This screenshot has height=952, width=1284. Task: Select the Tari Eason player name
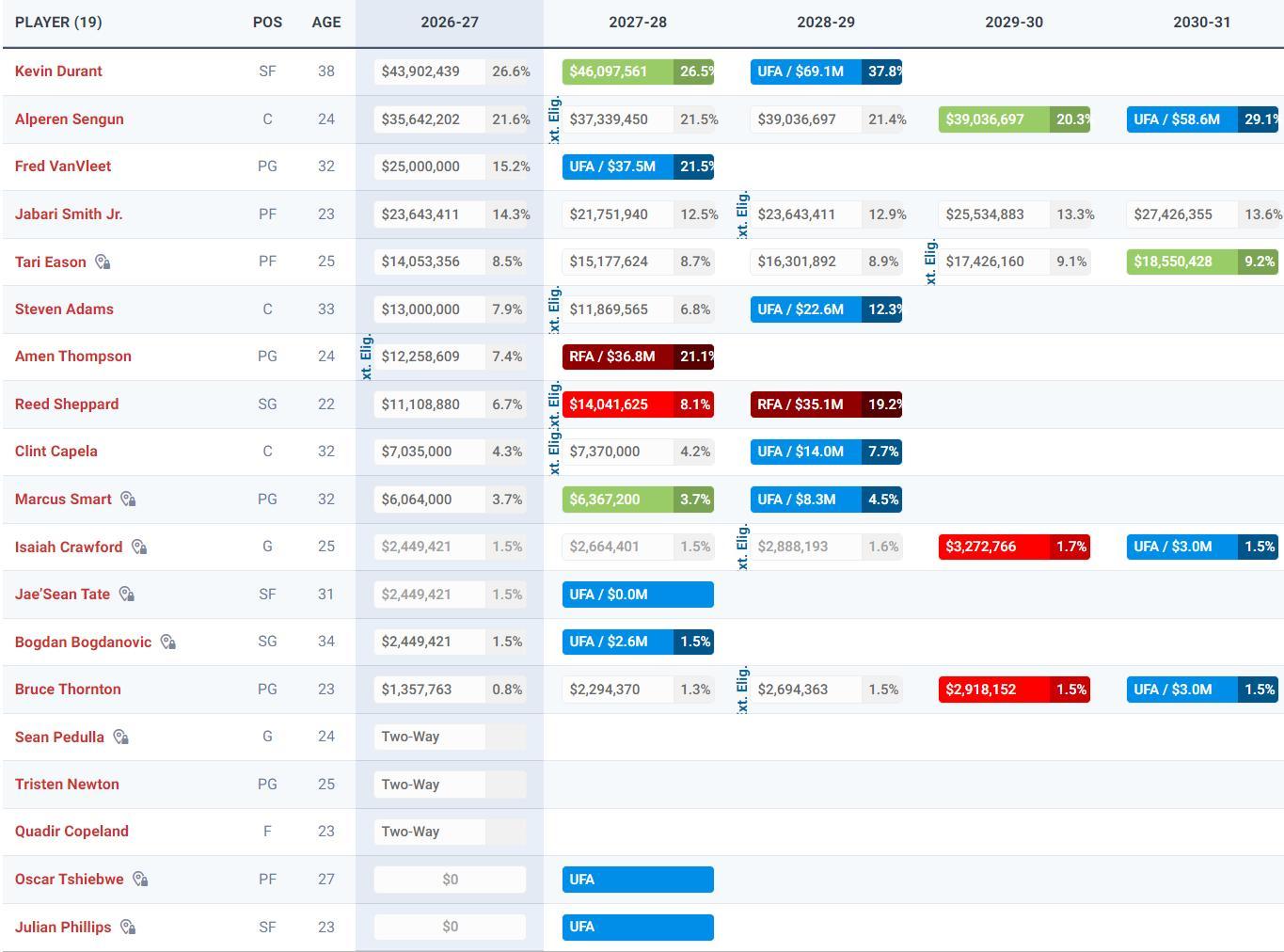point(51,262)
